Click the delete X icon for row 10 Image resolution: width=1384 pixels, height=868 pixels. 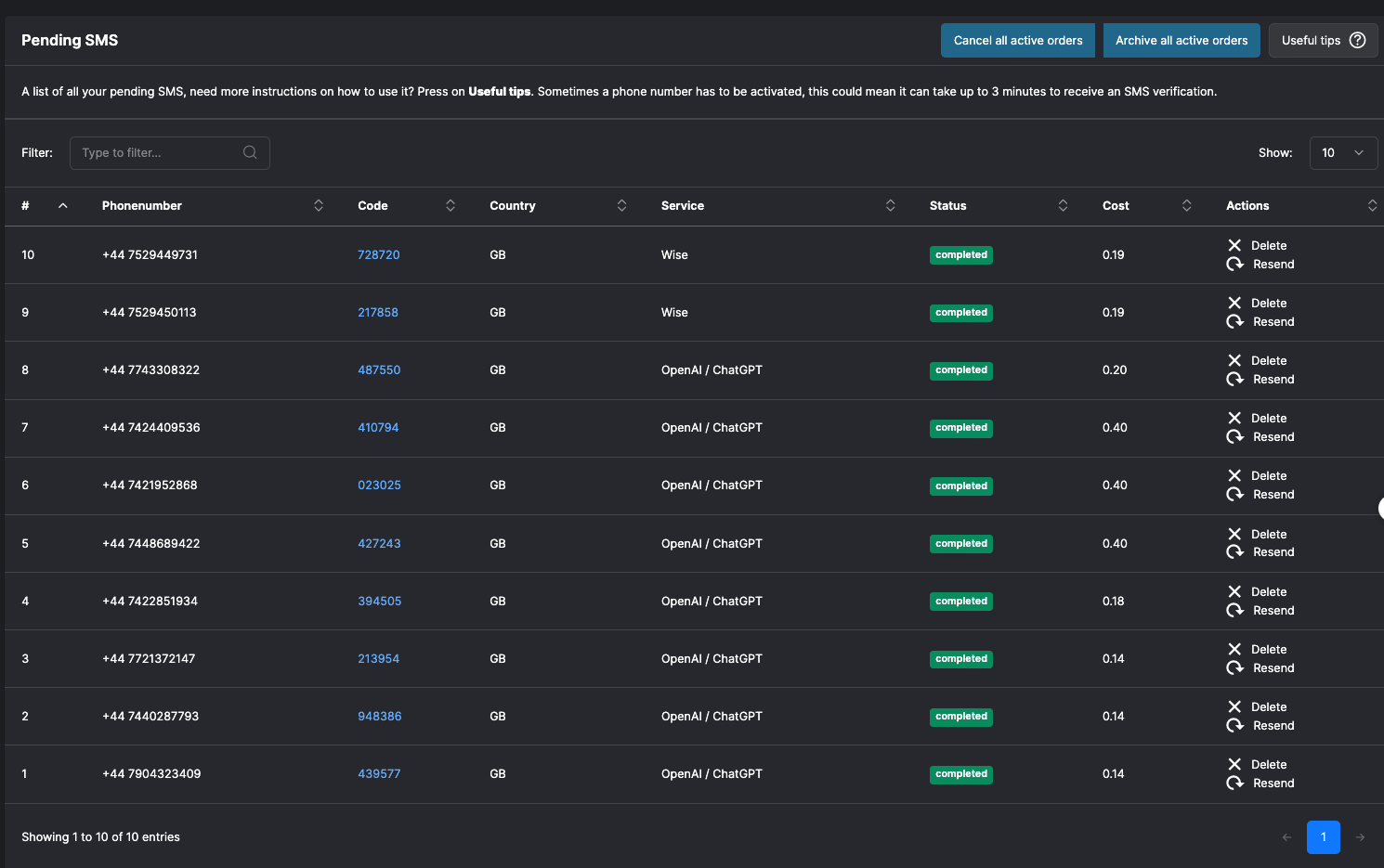click(x=1234, y=245)
